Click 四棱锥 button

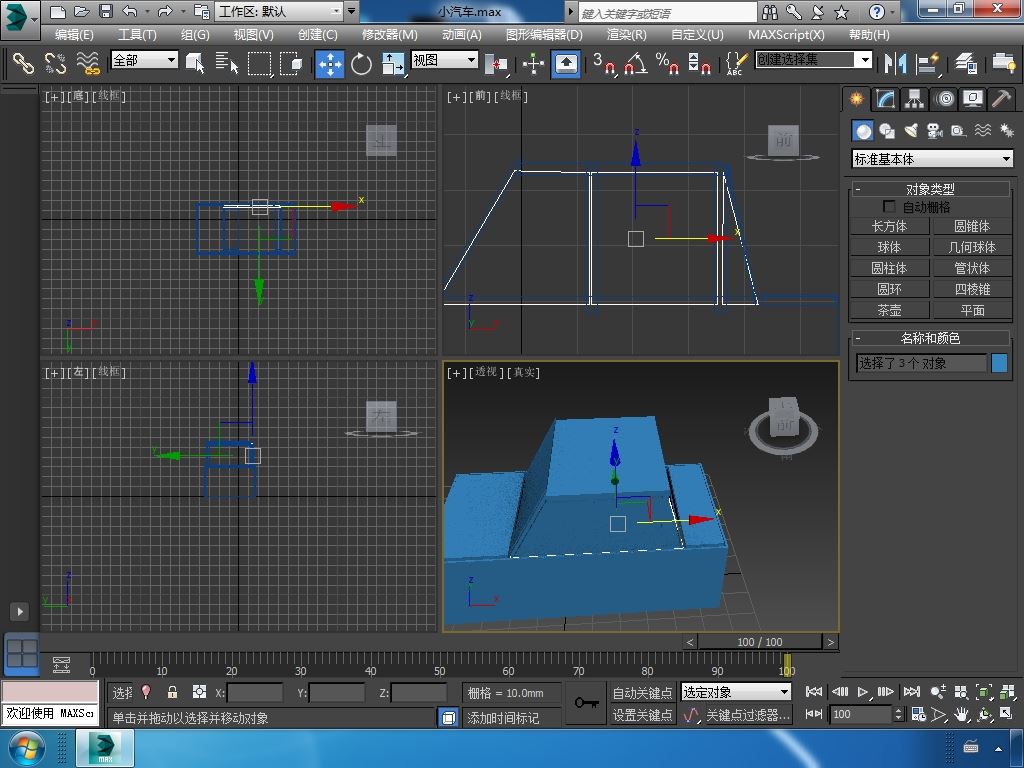pos(972,289)
